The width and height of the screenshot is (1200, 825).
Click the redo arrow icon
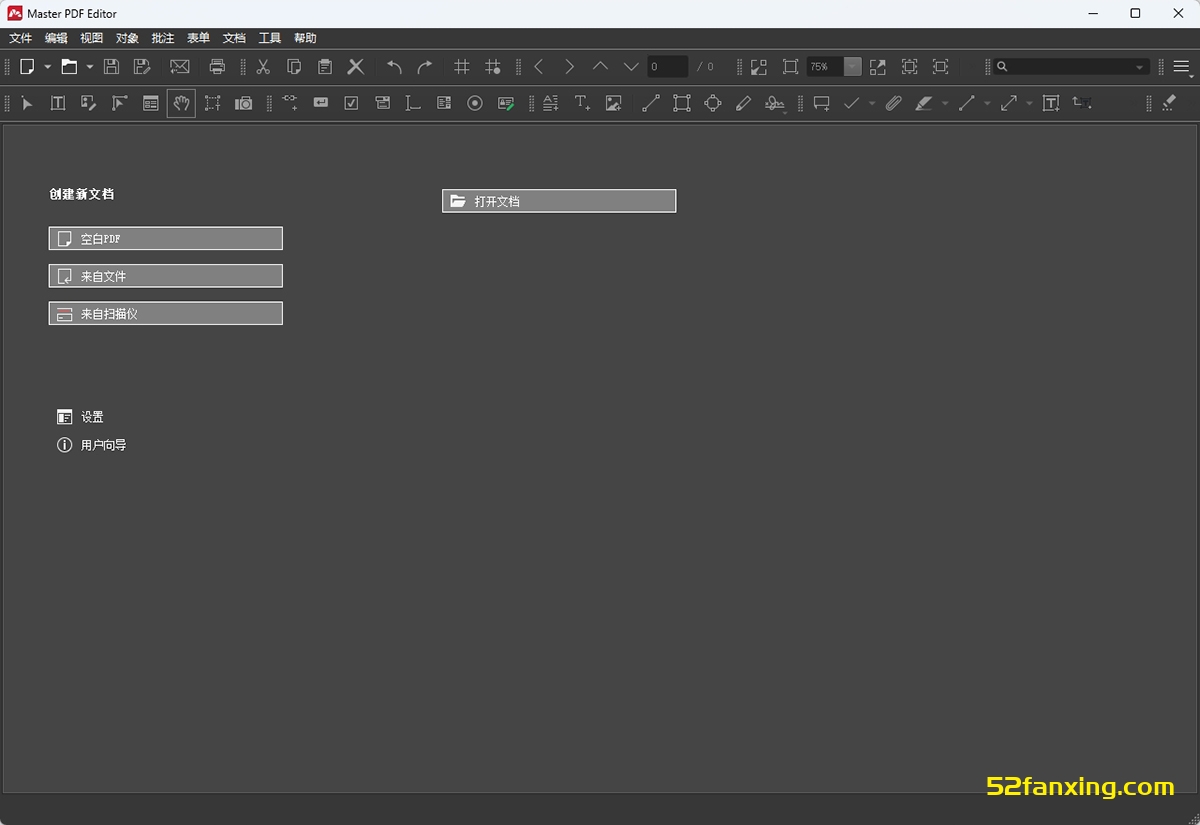point(425,67)
